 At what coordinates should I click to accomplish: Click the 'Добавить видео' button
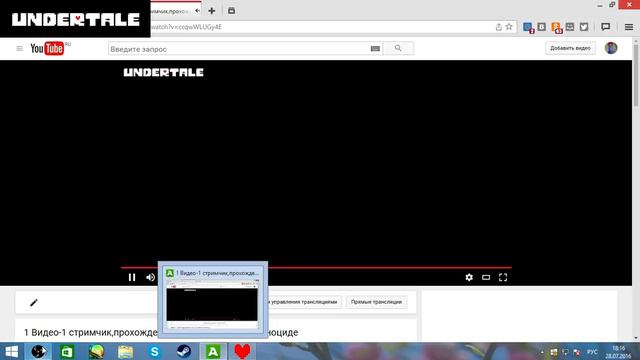pyautogui.click(x=570, y=48)
